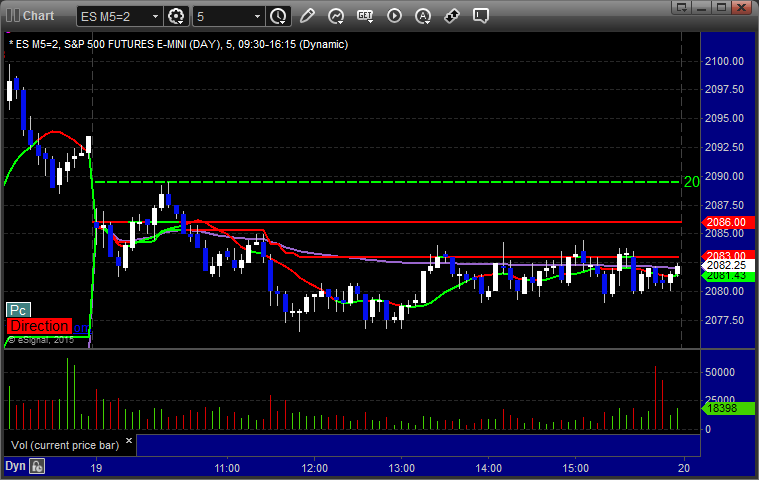Screen dimensions: 759x480
Task: Open the GET advanced studies menu
Action: point(365,16)
